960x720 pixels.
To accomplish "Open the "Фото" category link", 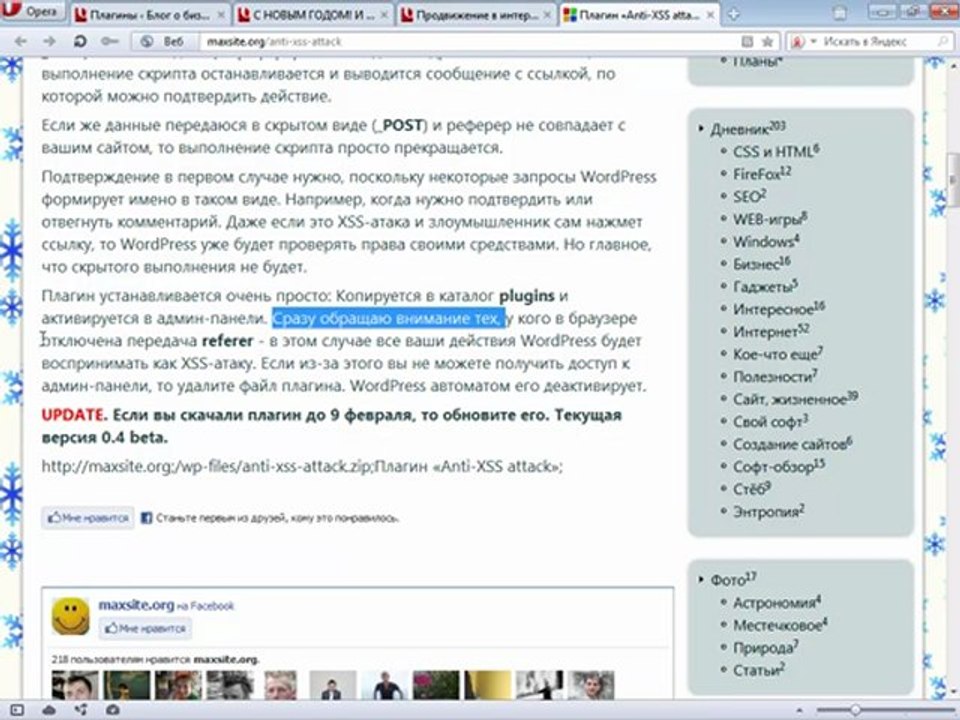I will pos(733,579).
